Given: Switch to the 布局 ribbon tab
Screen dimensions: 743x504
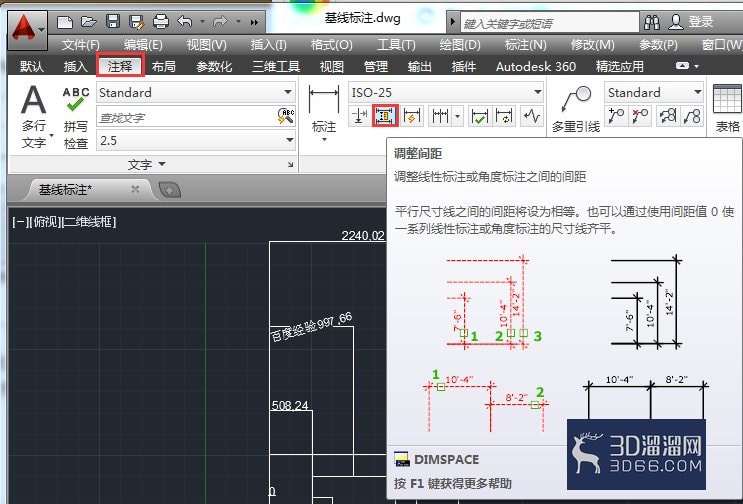Looking at the screenshot, I should (164, 66).
